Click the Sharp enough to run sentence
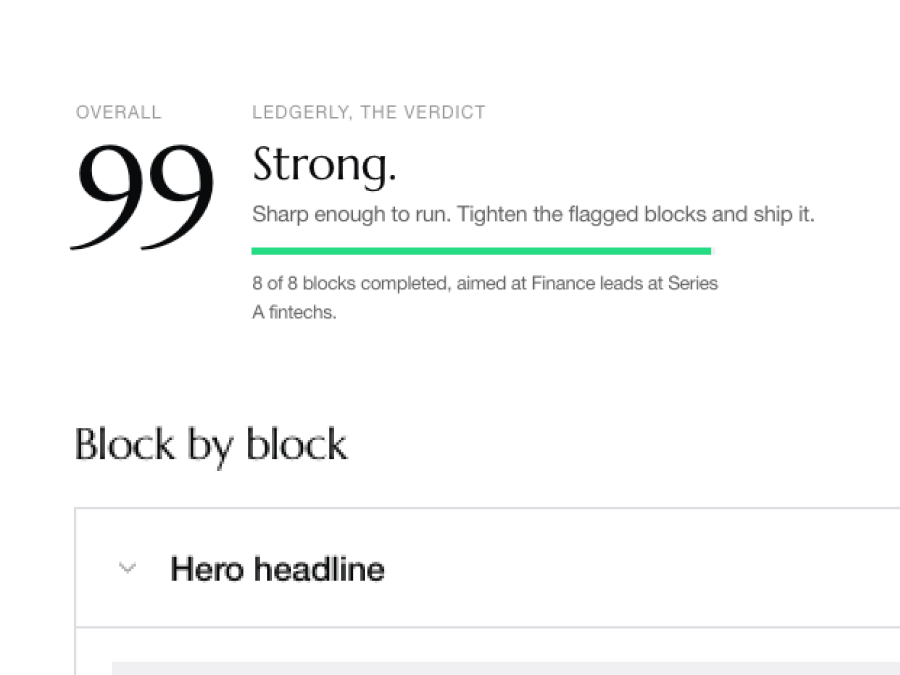The image size is (900, 675). coord(533,214)
